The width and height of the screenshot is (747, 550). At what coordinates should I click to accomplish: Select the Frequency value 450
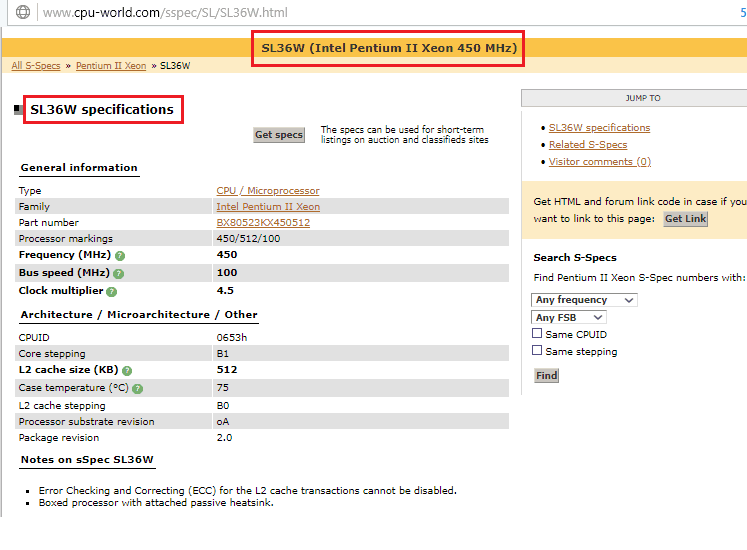227,255
